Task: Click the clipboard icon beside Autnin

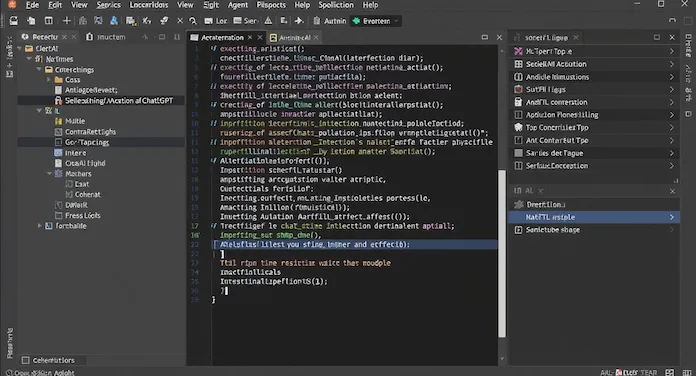Action: click(316, 21)
